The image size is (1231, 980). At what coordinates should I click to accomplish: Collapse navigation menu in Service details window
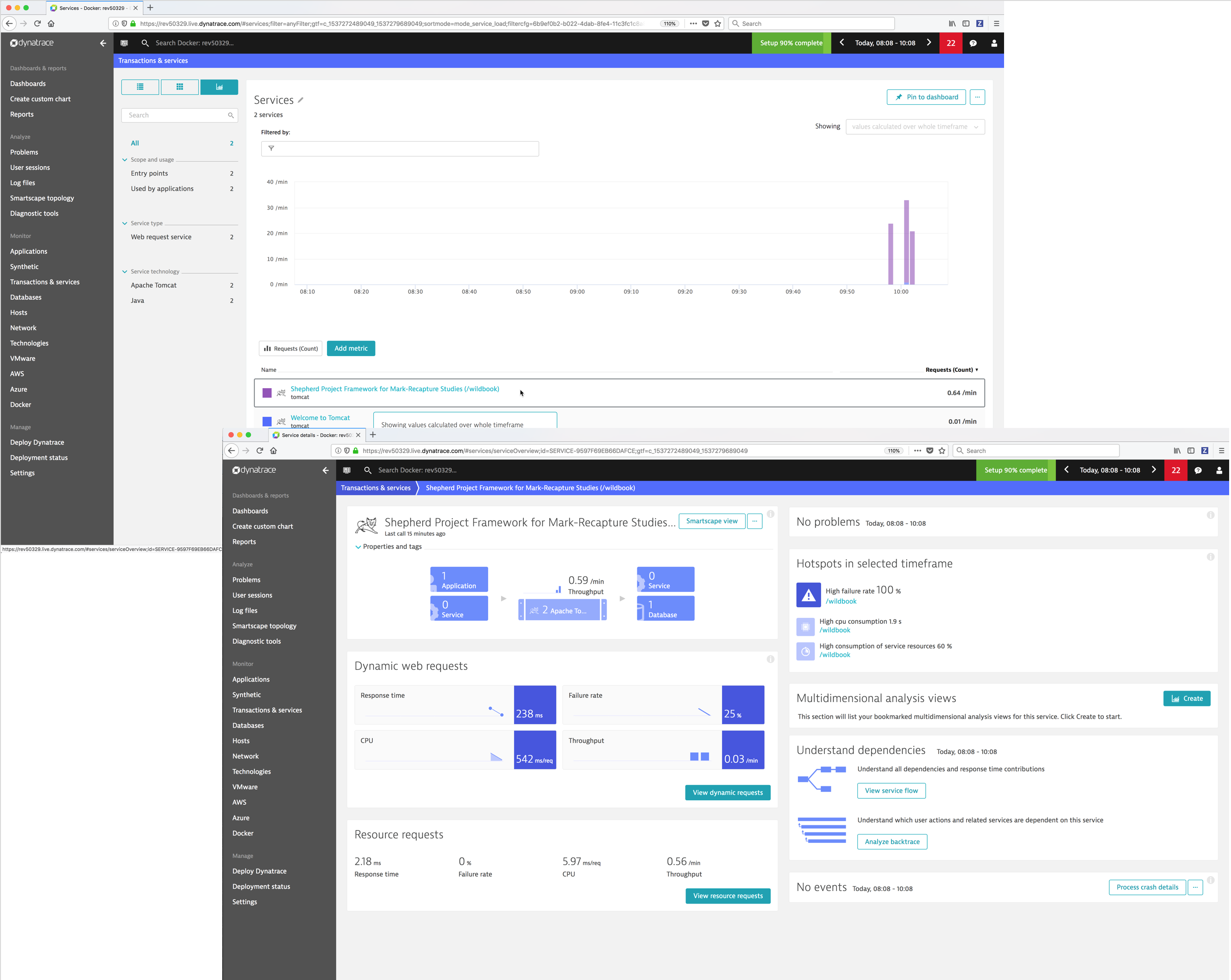point(326,471)
